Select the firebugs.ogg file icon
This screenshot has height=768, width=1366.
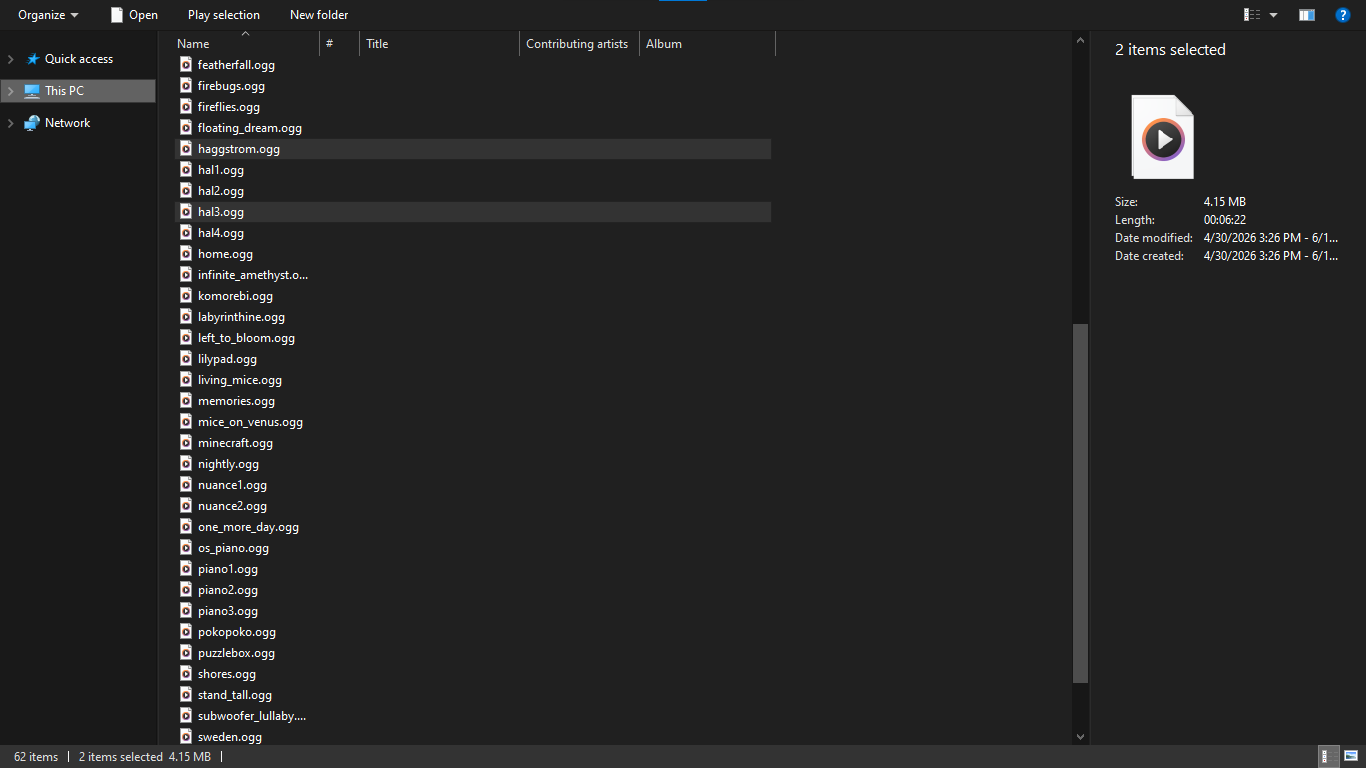[186, 85]
